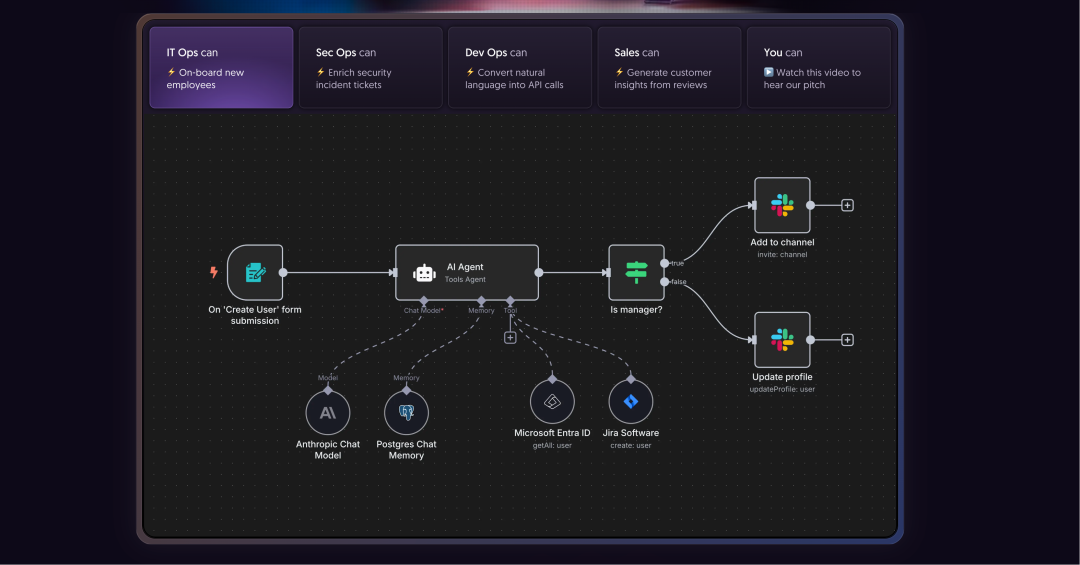This screenshot has width=1080, height=565.
Task: Select the 'Sales can' tab
Action: [x=668, y=68]
